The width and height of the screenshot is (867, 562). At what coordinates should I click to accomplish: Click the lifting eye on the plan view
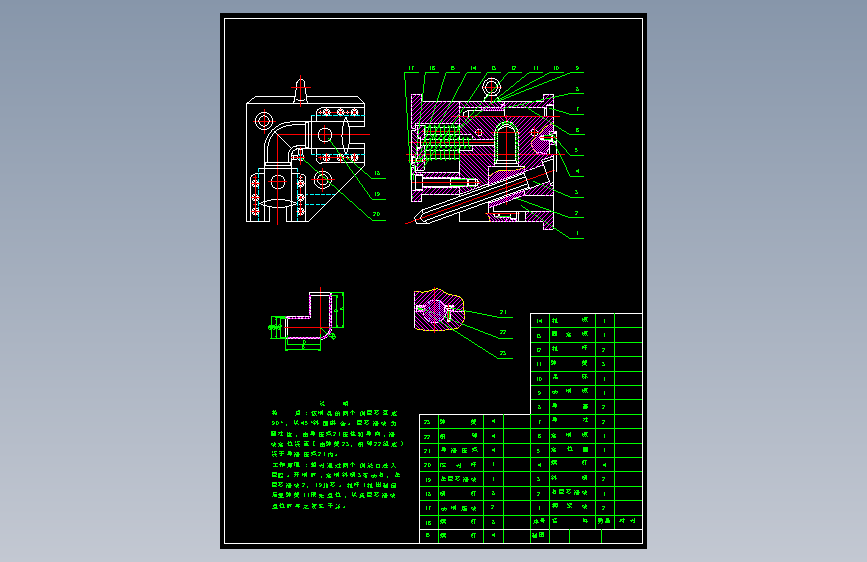(x=300, y=91)
